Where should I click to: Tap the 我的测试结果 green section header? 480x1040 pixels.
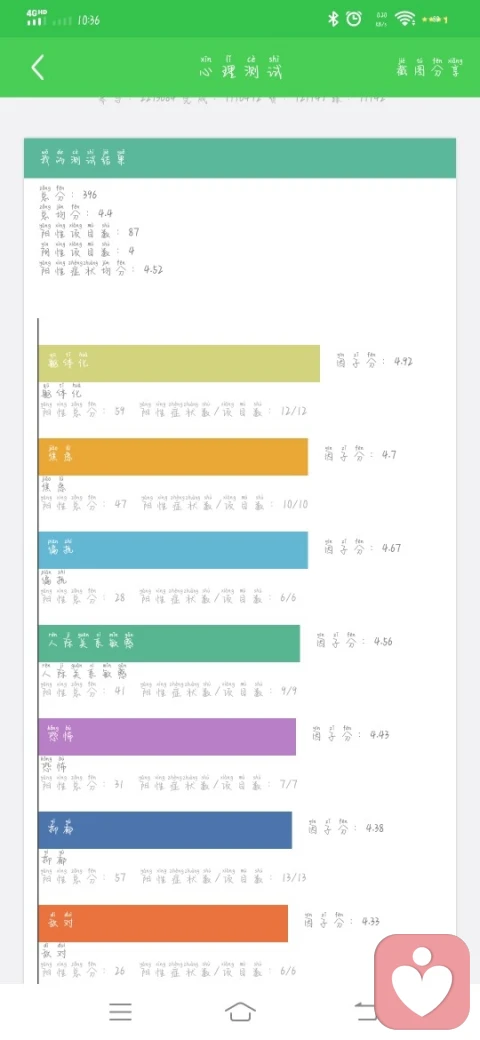coord(240,158)
